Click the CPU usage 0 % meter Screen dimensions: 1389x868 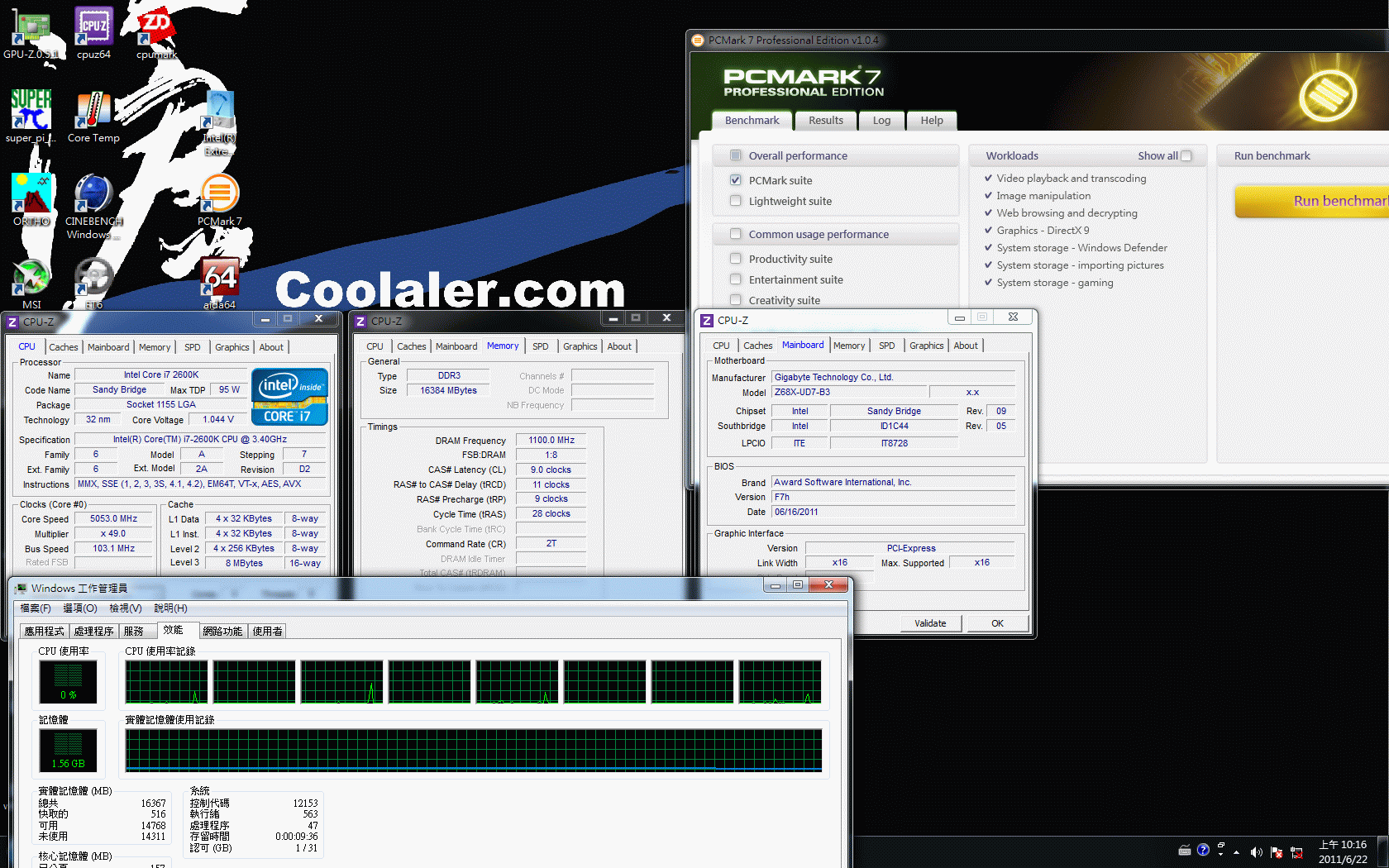tap(68, 681)
